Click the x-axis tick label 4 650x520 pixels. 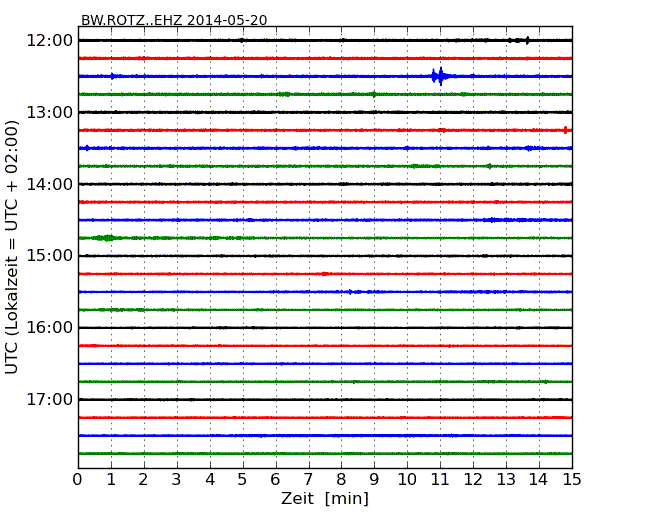pyautogui.click(x=210, y=479)
